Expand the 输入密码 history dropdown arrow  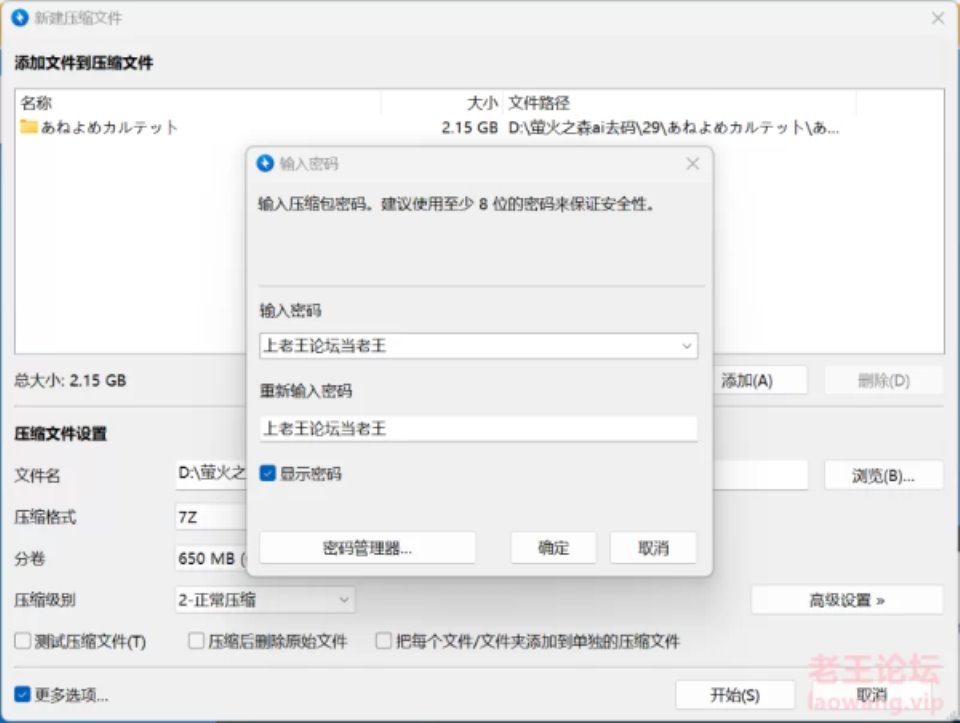tap(686, 346)
